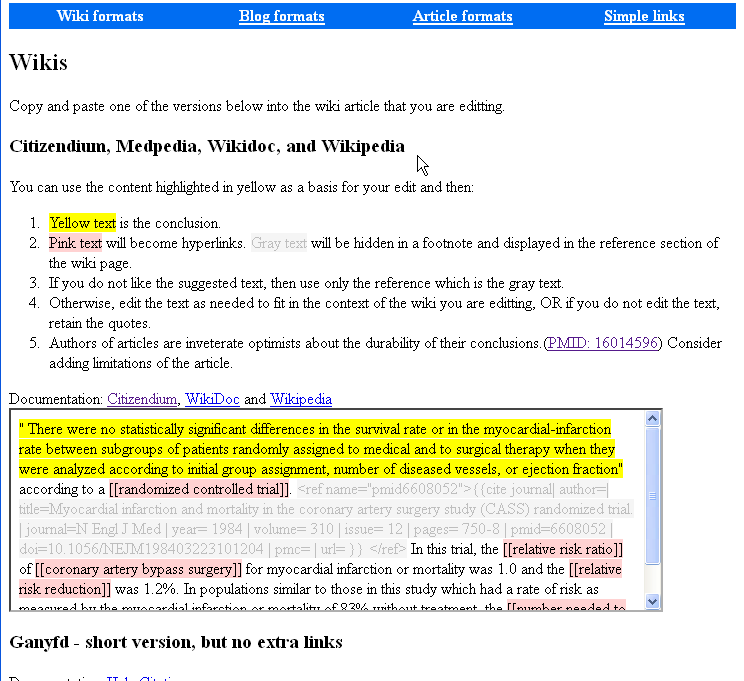Open the PMID: 16014596 link
The image size is (744, 681).
pos(603,343)
